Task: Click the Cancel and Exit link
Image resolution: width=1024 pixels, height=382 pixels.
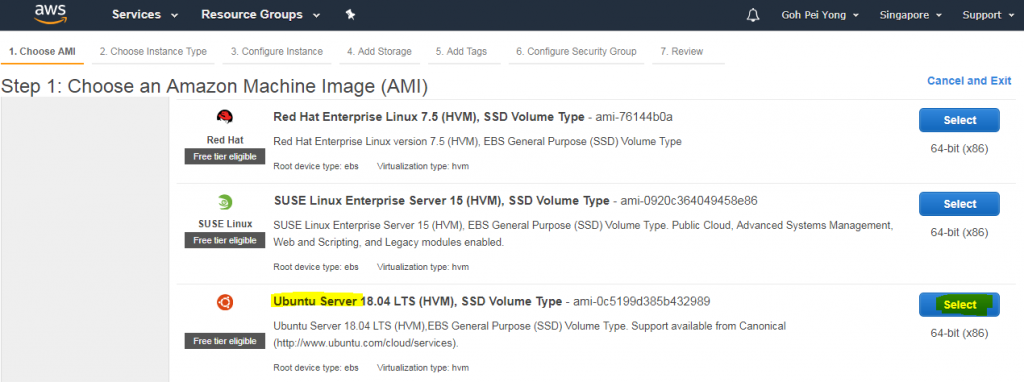Action: [x=969, y=81]
